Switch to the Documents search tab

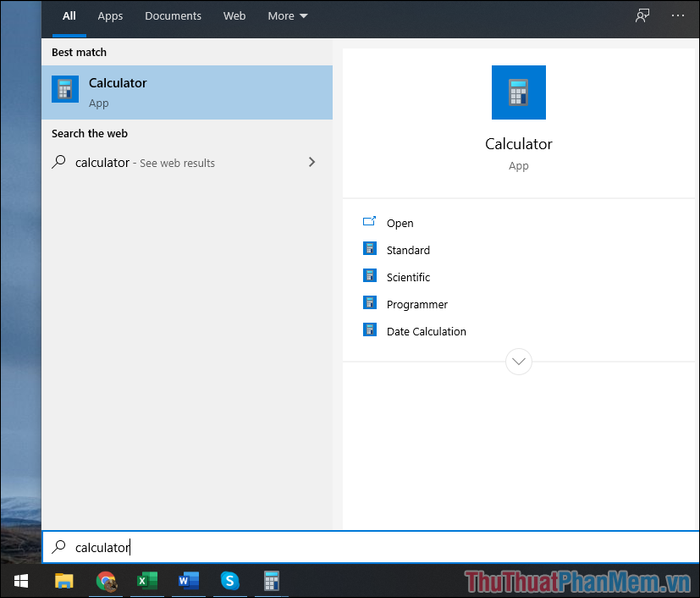point(173,16)
